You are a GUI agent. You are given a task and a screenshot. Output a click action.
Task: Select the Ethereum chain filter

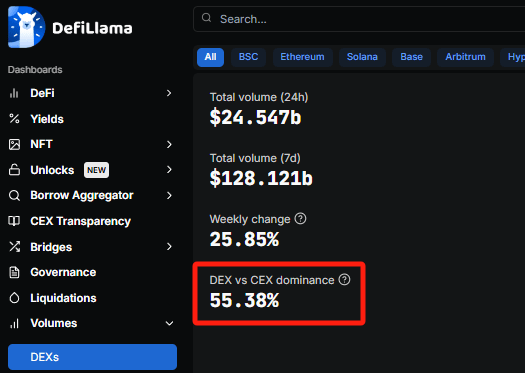point(303,57)
